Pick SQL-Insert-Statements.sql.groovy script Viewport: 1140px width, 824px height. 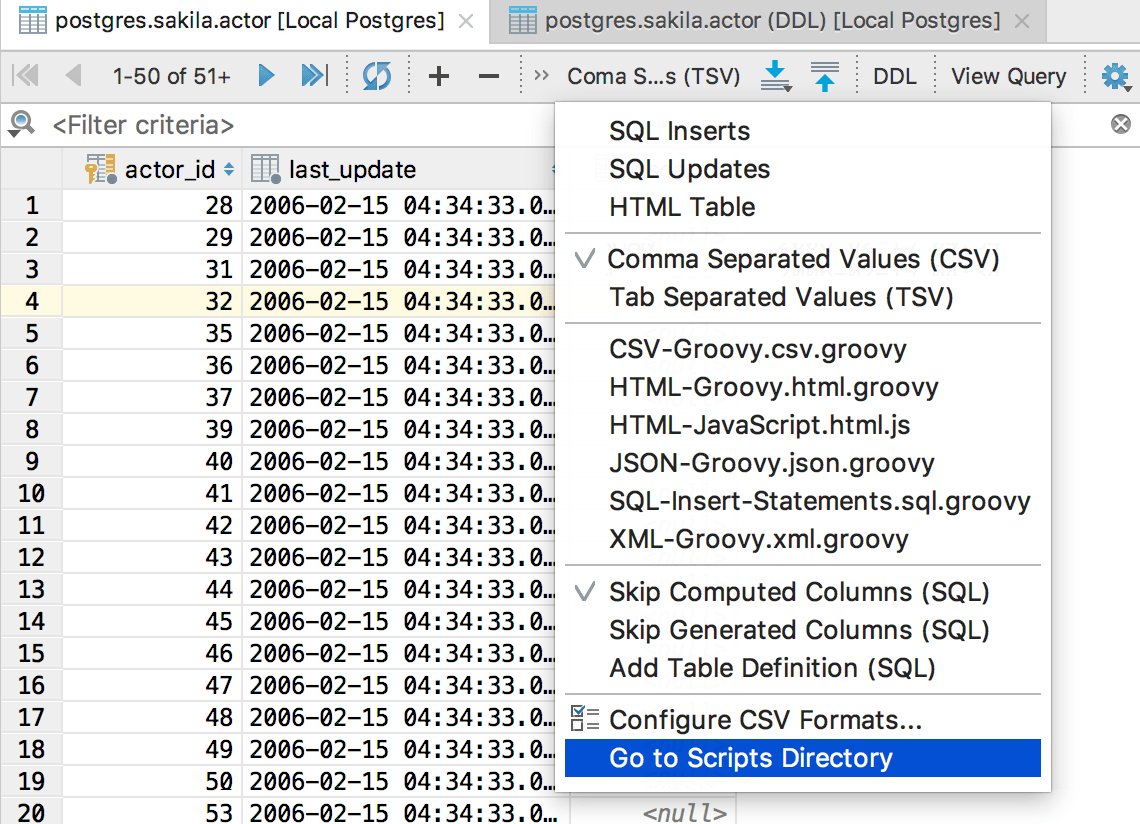803,501
